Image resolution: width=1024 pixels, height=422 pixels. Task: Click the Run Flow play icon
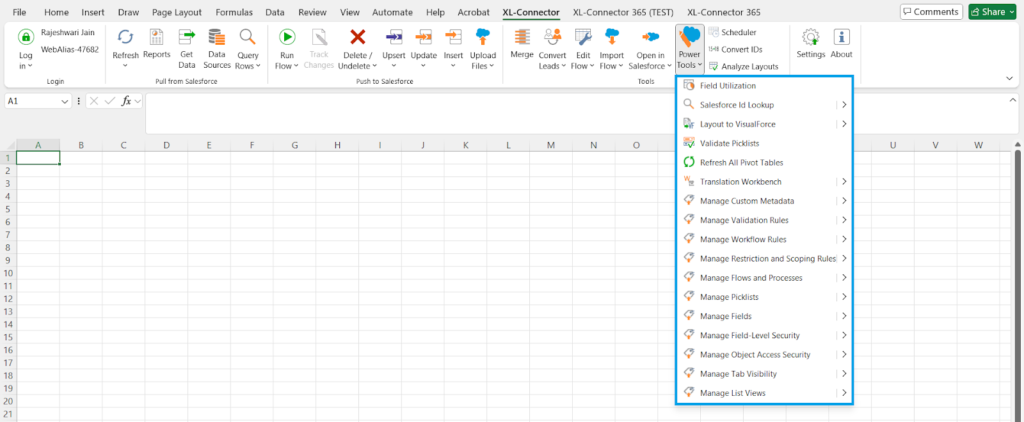(287, 37)
